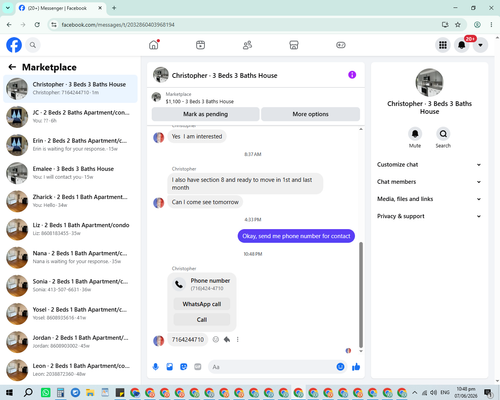This screenshot has height=400, width=500.
Task: Send a thumbs-up like
Action: click(356, 367)
